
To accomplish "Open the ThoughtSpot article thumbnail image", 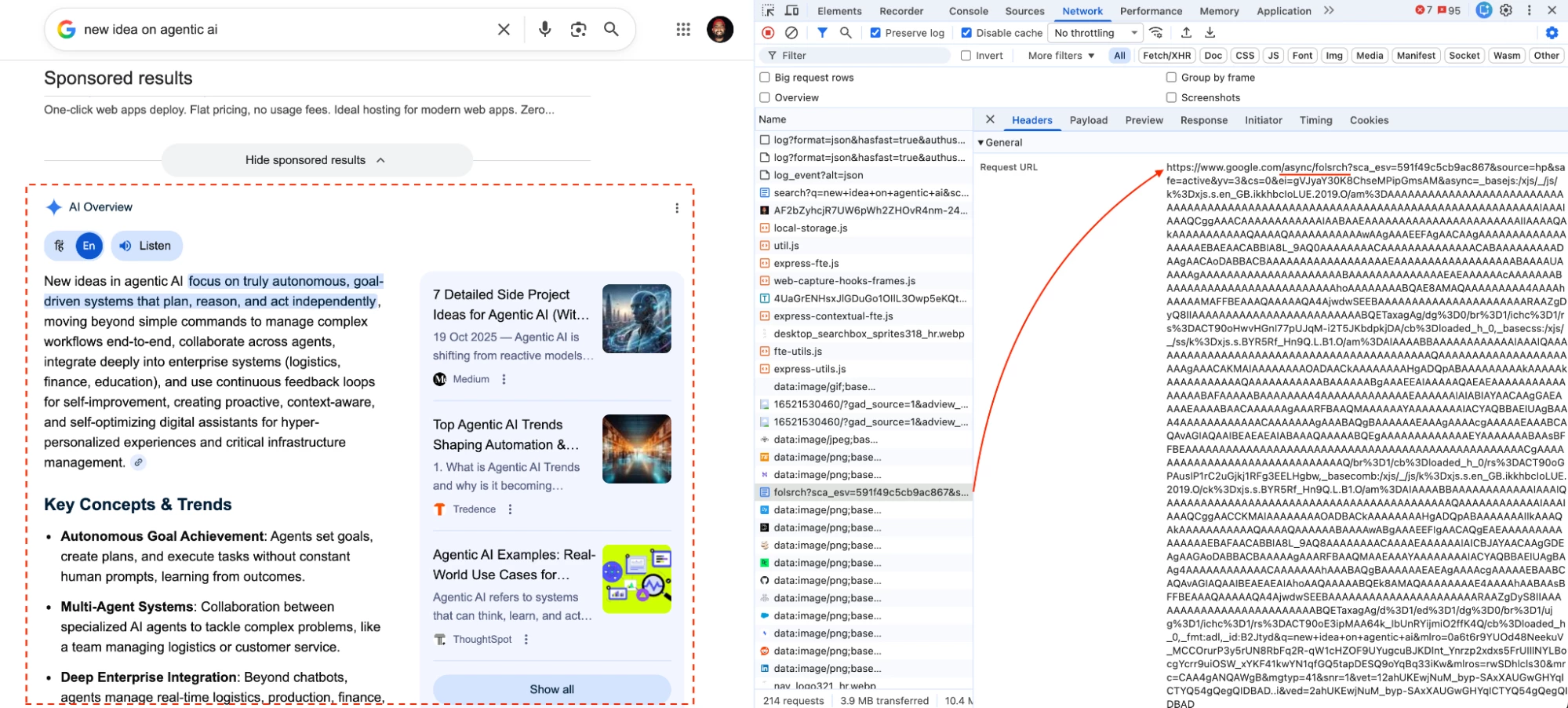I will [637, 579].
